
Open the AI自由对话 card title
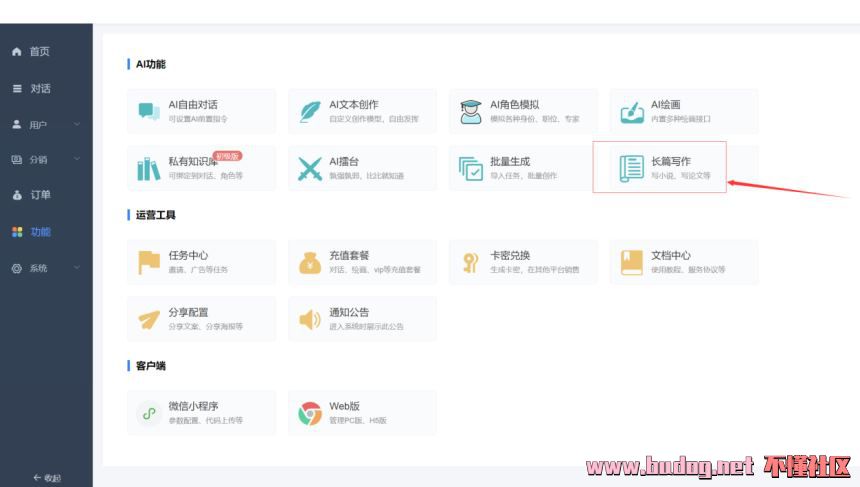point(193,105)
